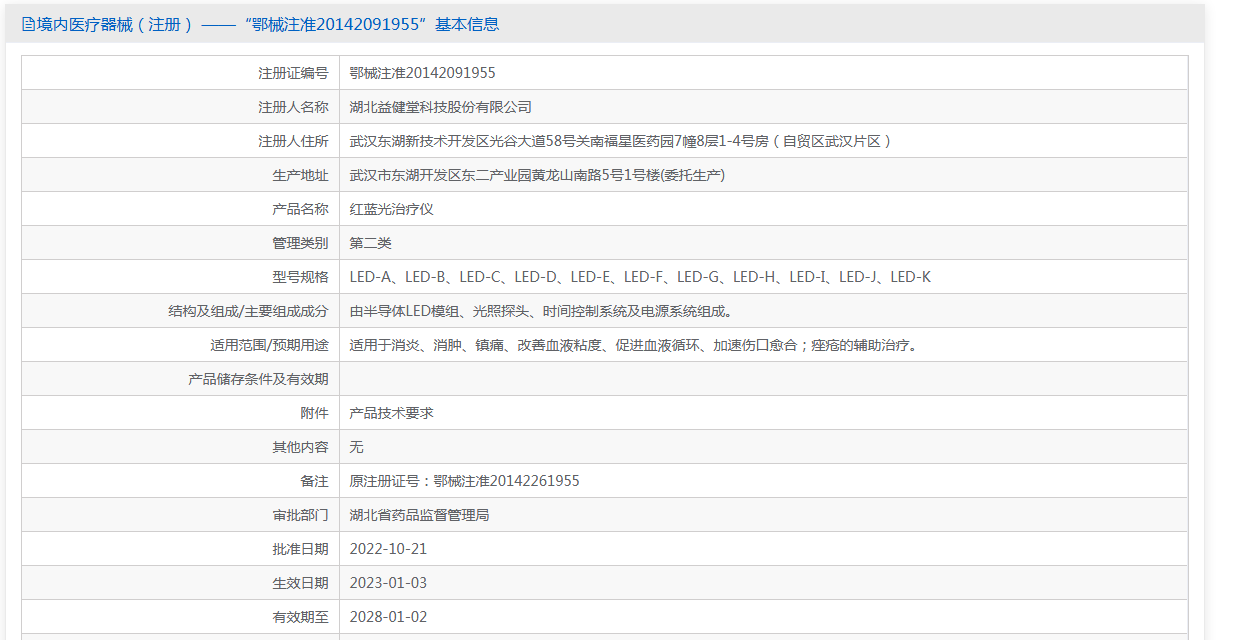Select intended use text 适用于消炎、消肿

633,345
